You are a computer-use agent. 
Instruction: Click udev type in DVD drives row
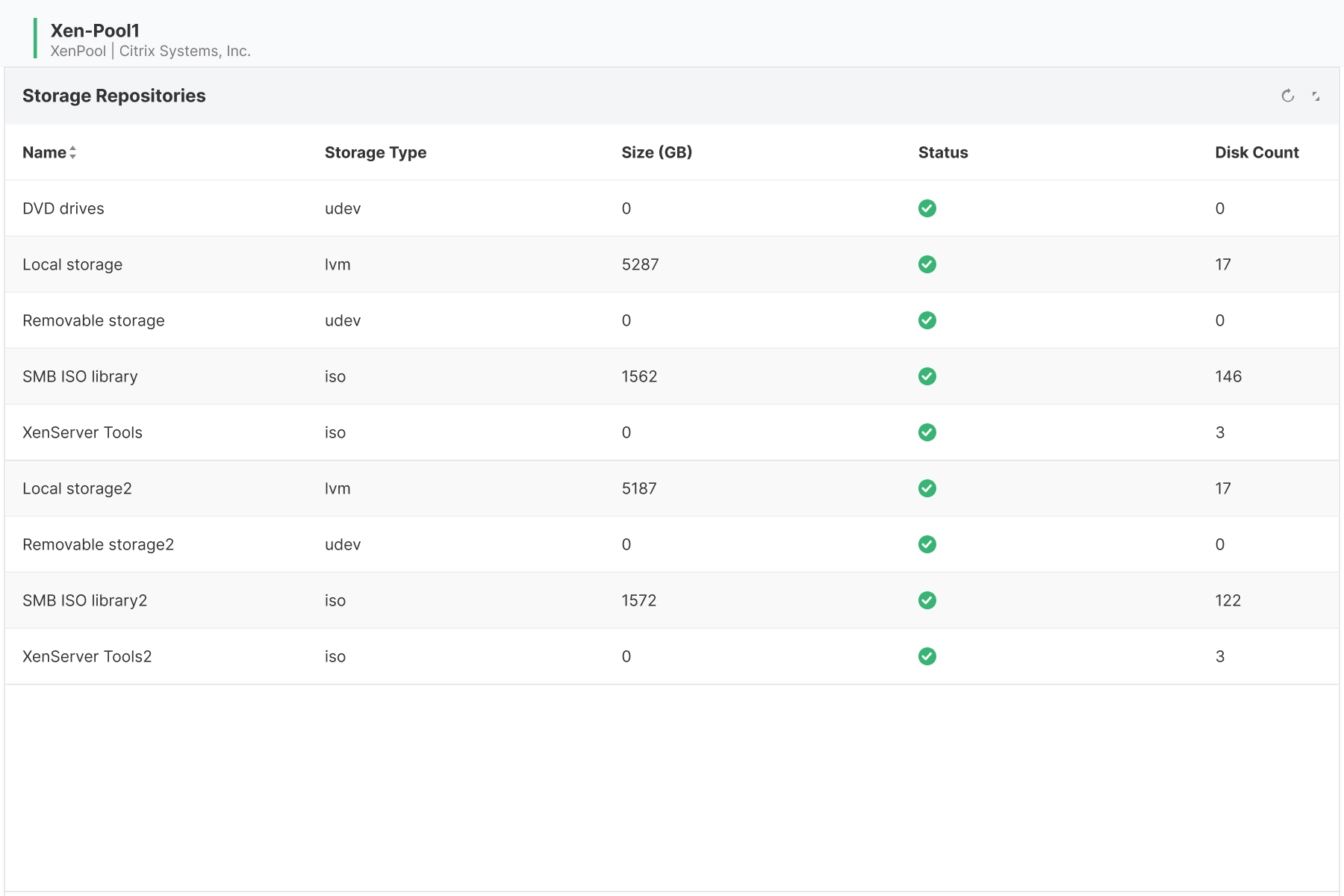[343, 208]
